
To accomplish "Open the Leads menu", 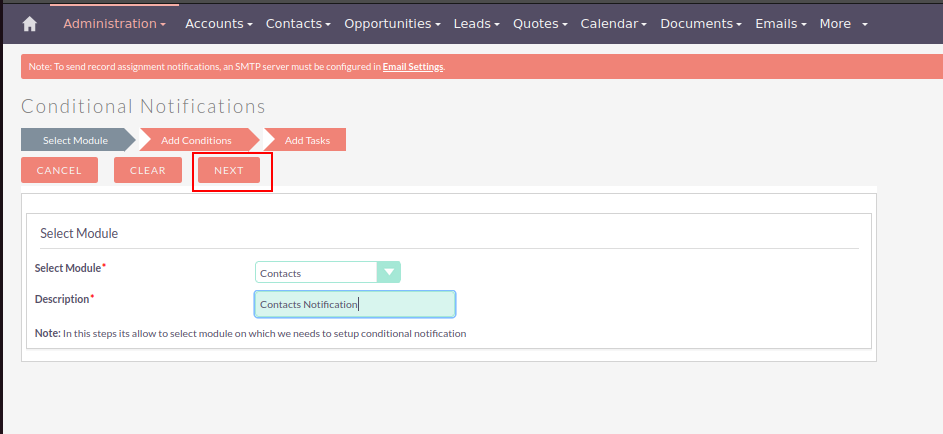I will 478,23.
